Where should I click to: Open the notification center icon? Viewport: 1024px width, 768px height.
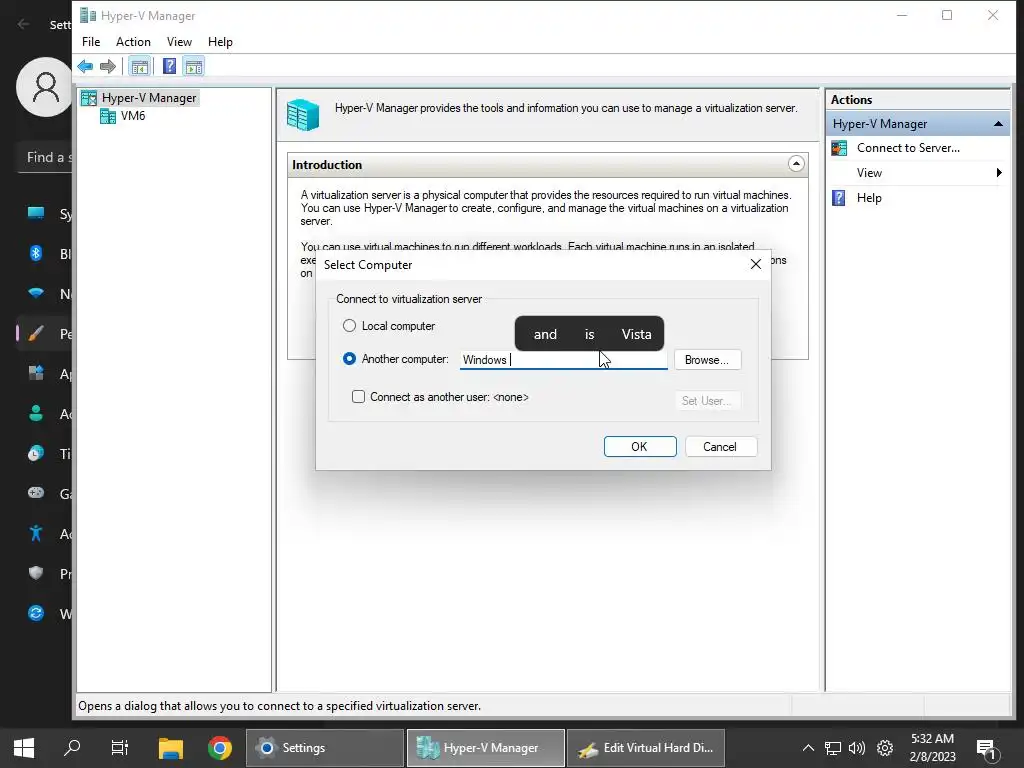pos(986,749)
